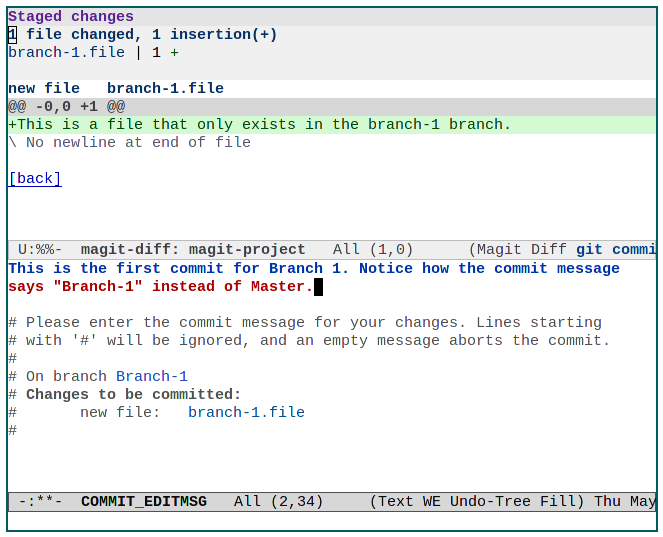This screenshot has height=537, width=663.
Task: Select the 'No newline at end of file' line
Action: point(129,142)
